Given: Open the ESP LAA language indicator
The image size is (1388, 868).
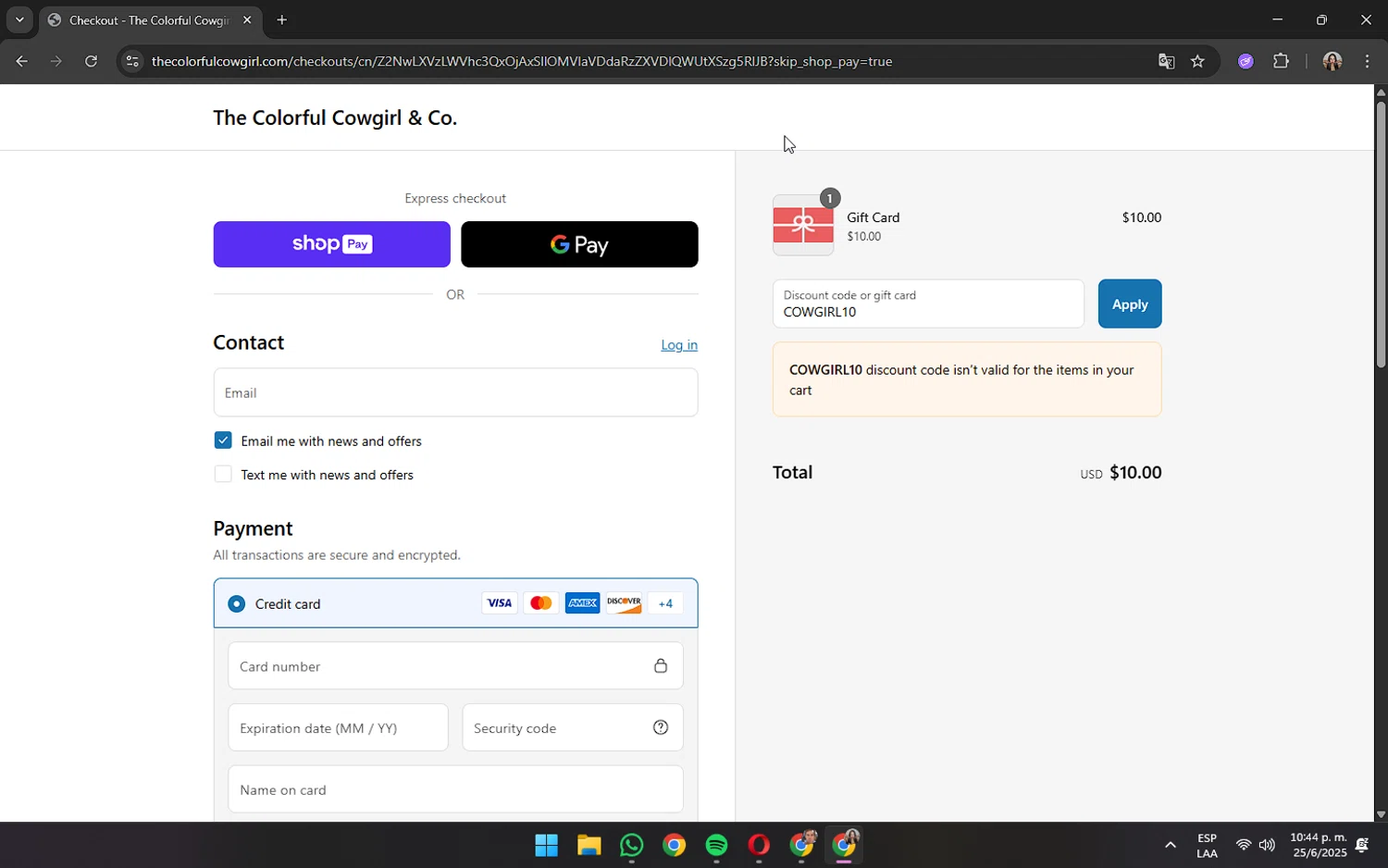Looking at the screenshot, I should pyautogui.click(x=1207, y=845).
